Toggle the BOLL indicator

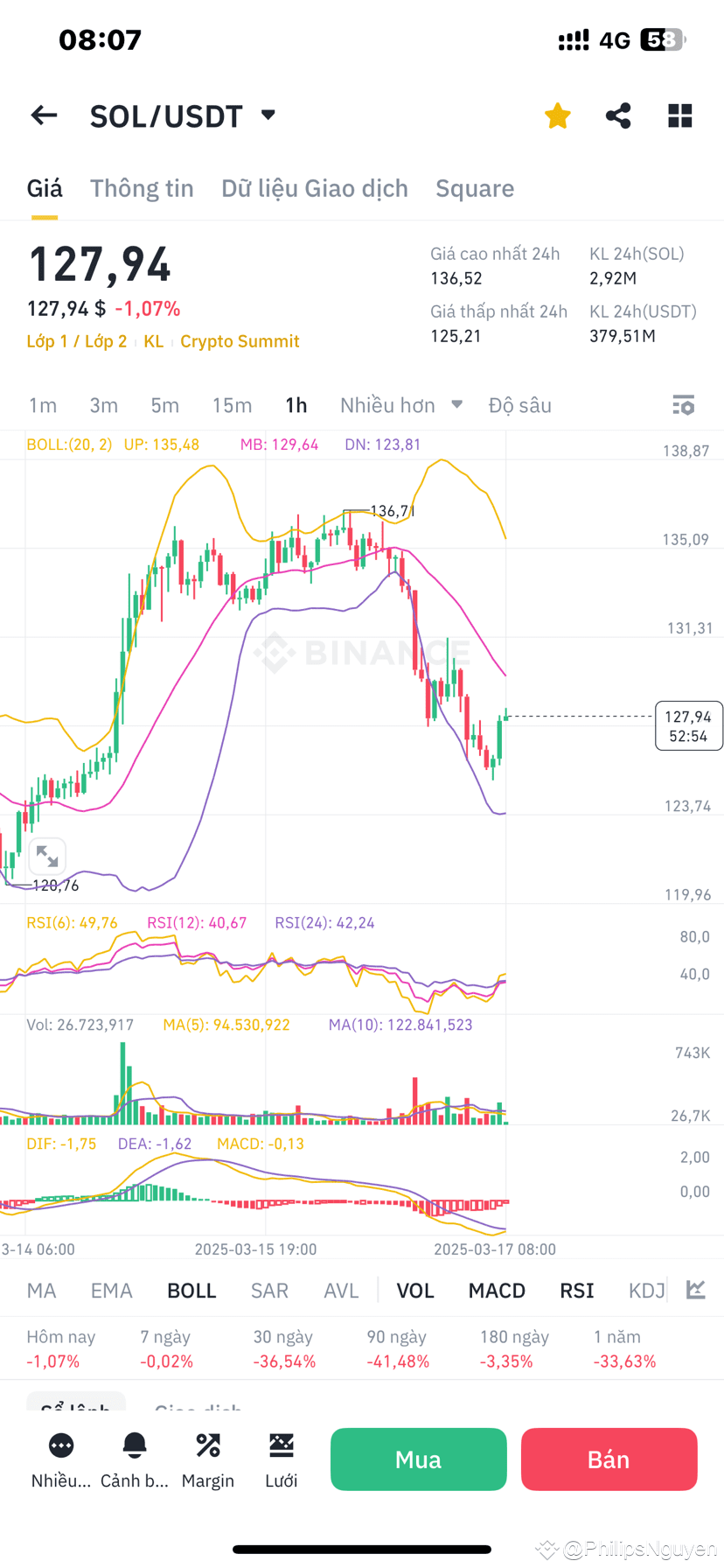click(x=191, y=1289)
